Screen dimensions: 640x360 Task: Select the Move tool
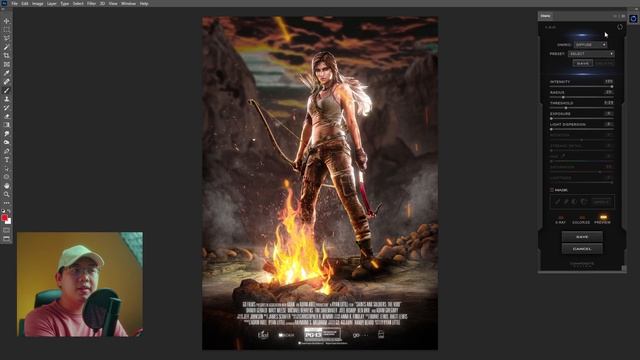point(7,21)
